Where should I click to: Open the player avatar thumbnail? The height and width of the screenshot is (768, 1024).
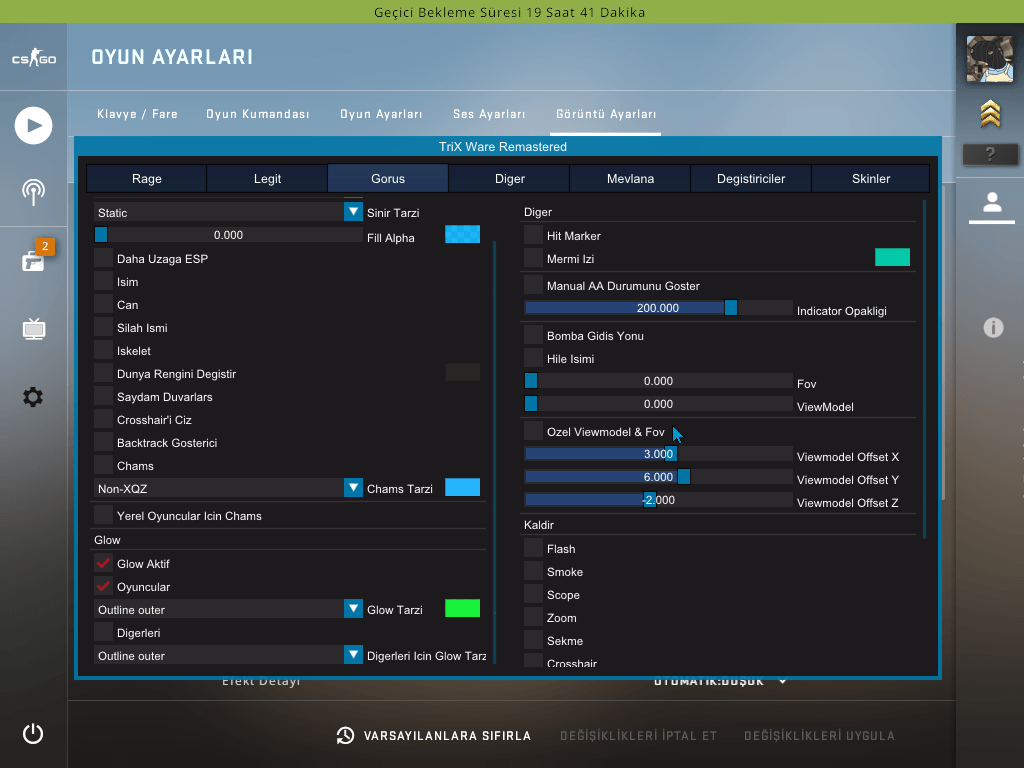click(x=990, y=59)
